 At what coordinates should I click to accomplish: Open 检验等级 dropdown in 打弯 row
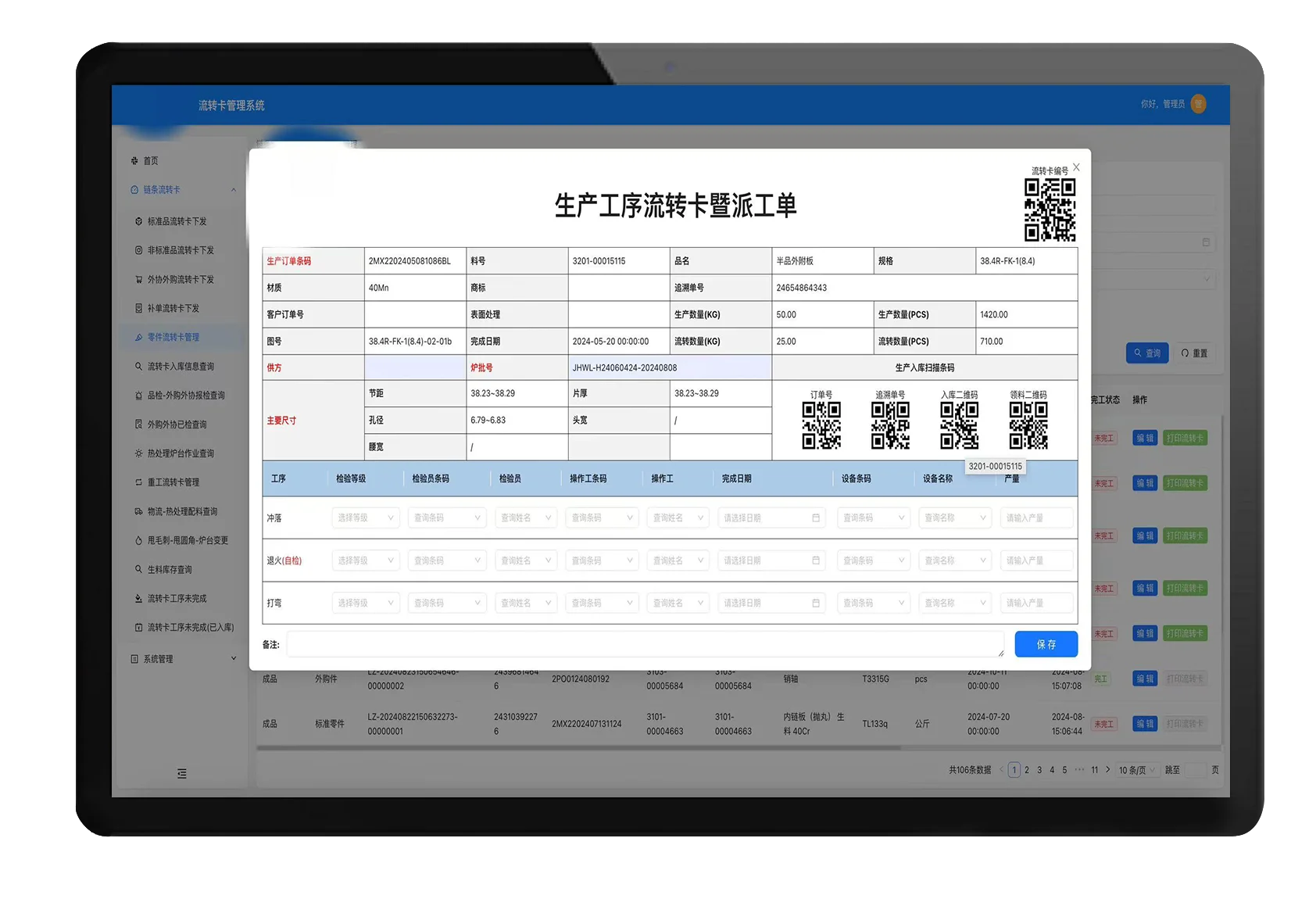pos(366,603)
